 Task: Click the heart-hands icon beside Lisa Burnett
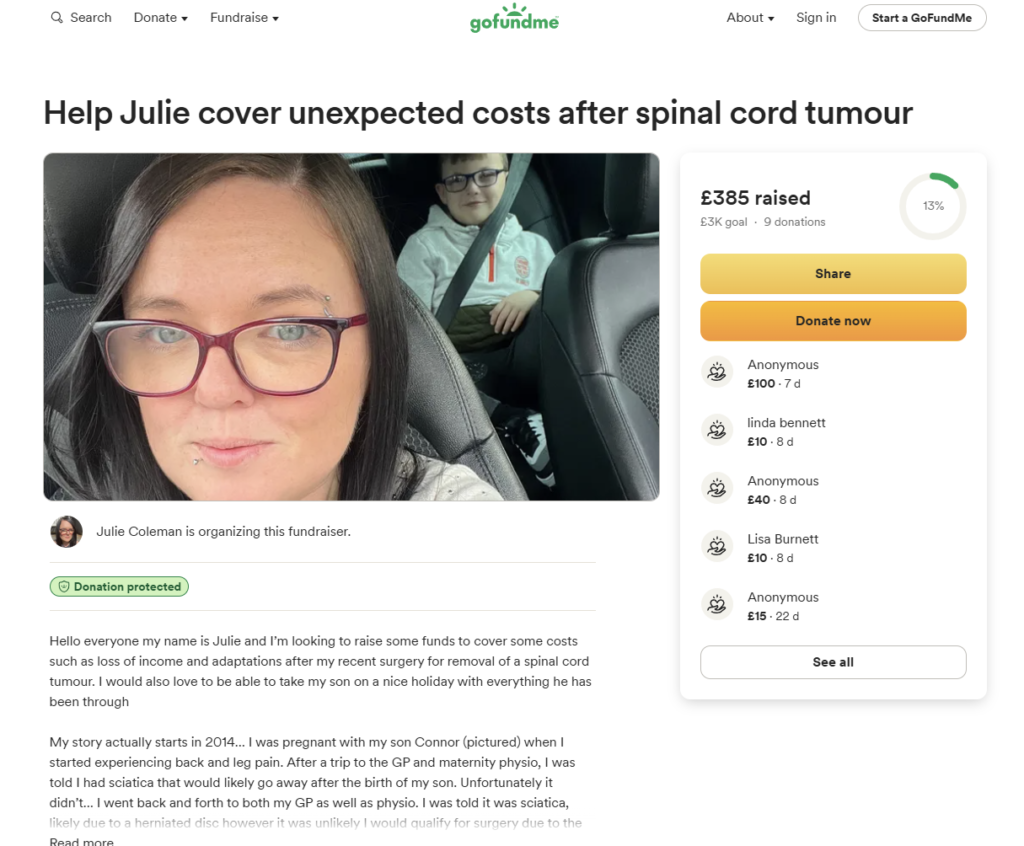coord(717,546)
